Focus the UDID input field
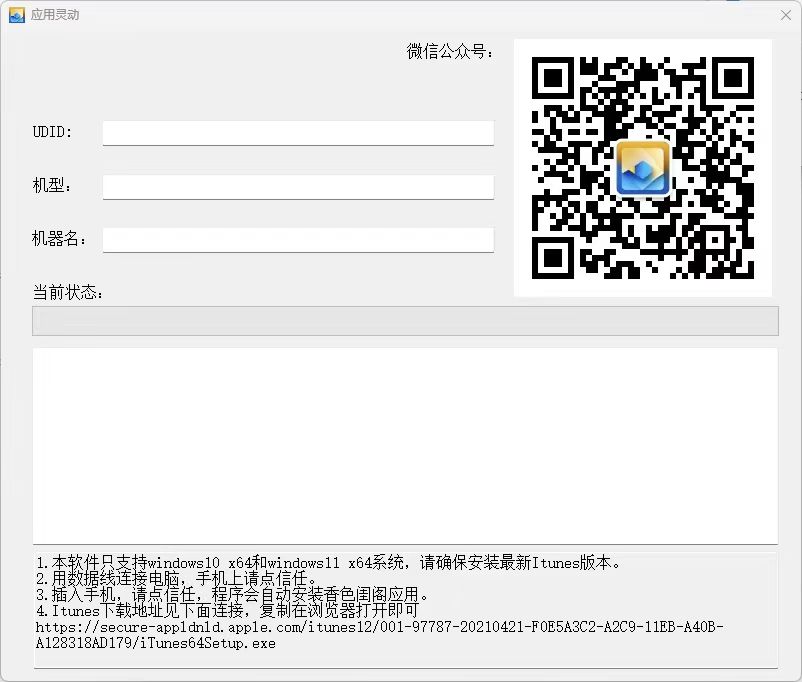The image size is (802, 682). point(298,133)
